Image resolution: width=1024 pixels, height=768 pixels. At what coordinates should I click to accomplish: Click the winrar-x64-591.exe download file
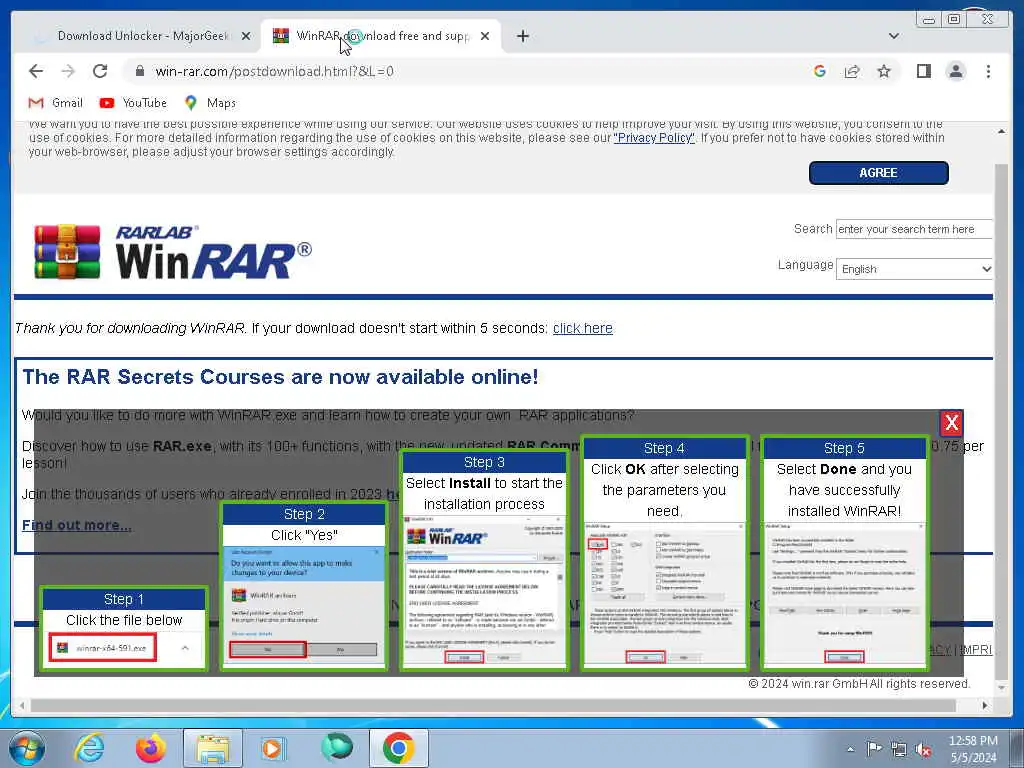tap(103, 648)
